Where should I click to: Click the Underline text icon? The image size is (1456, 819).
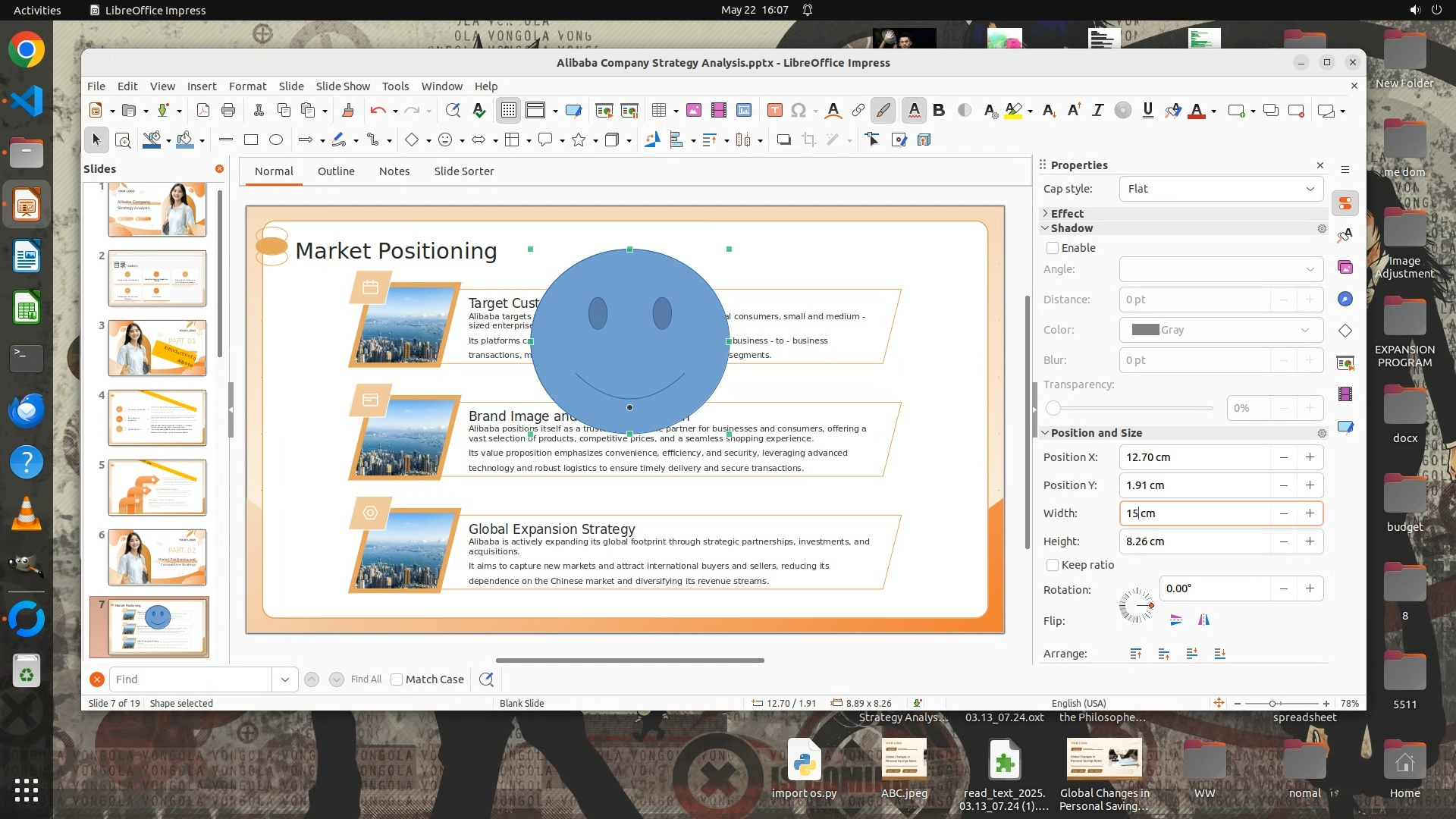coord(1147,111)
